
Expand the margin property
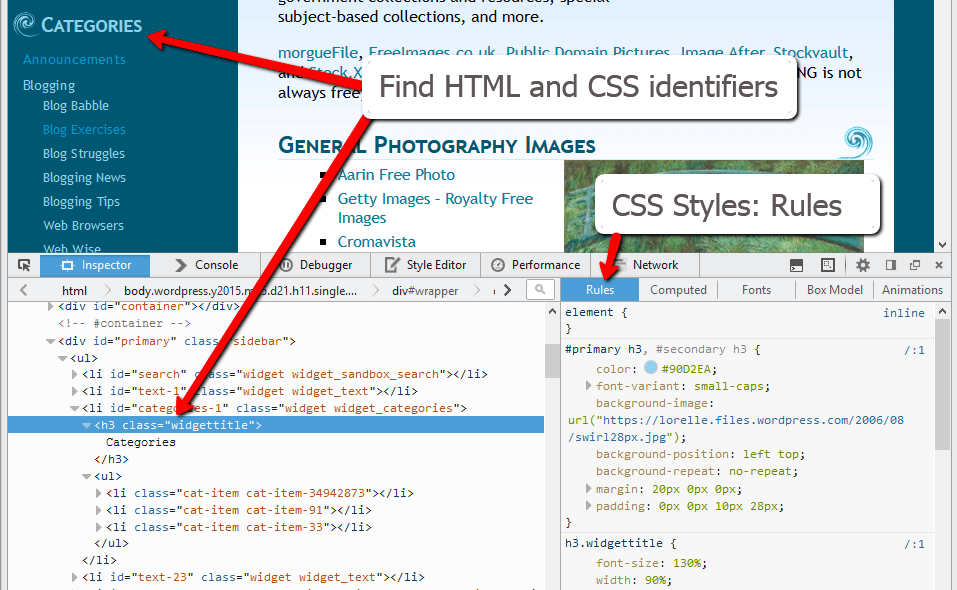click(x=588, y=489)
